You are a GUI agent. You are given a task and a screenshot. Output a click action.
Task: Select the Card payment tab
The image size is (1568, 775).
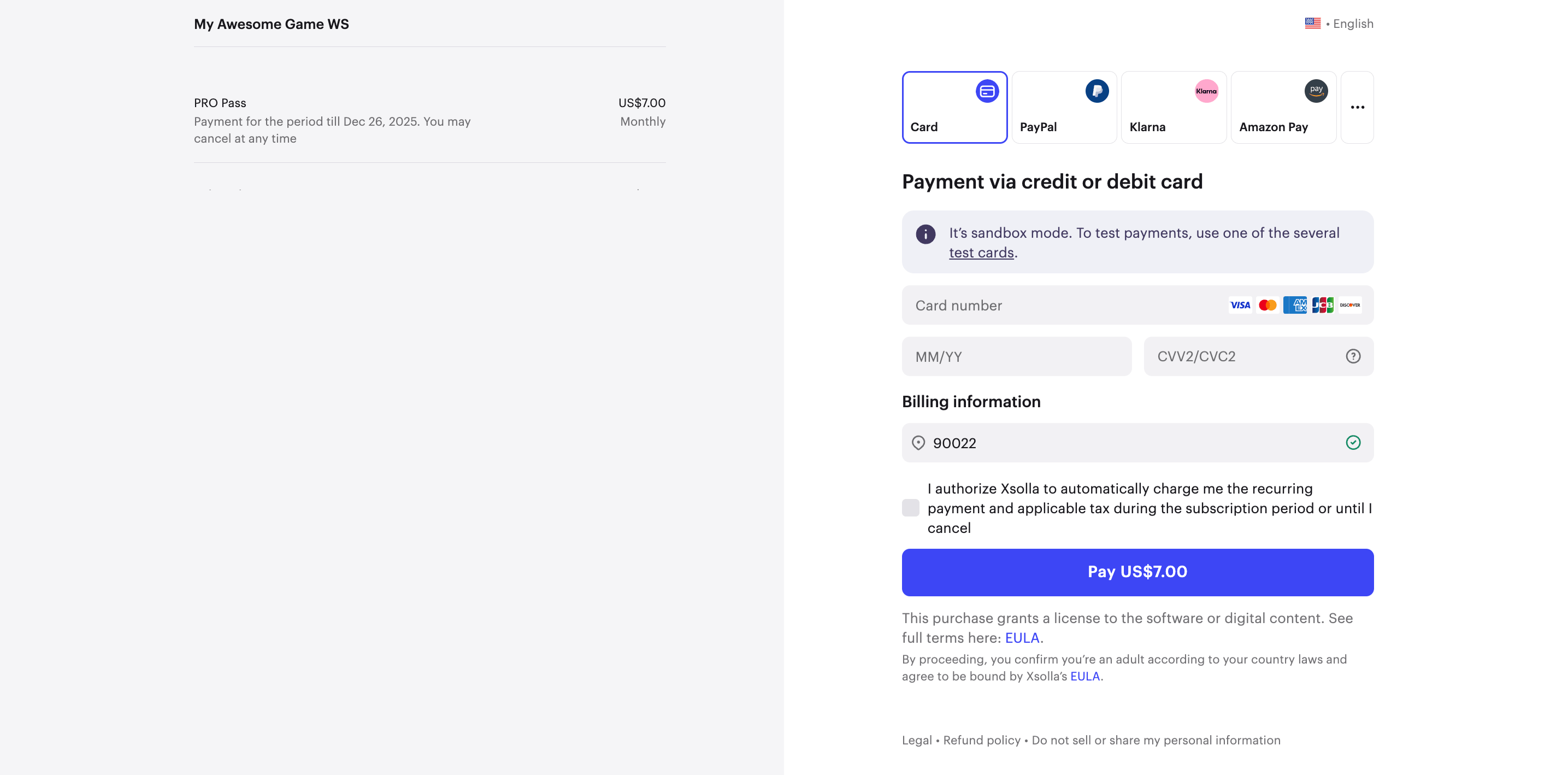pos(954,108)
